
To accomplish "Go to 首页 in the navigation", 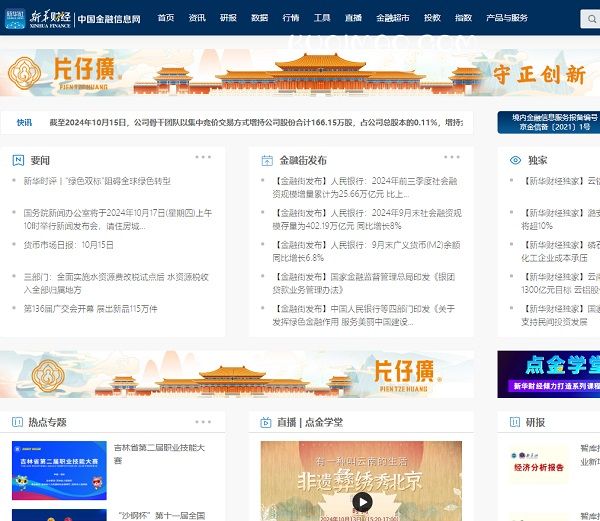I will (166, 18).
